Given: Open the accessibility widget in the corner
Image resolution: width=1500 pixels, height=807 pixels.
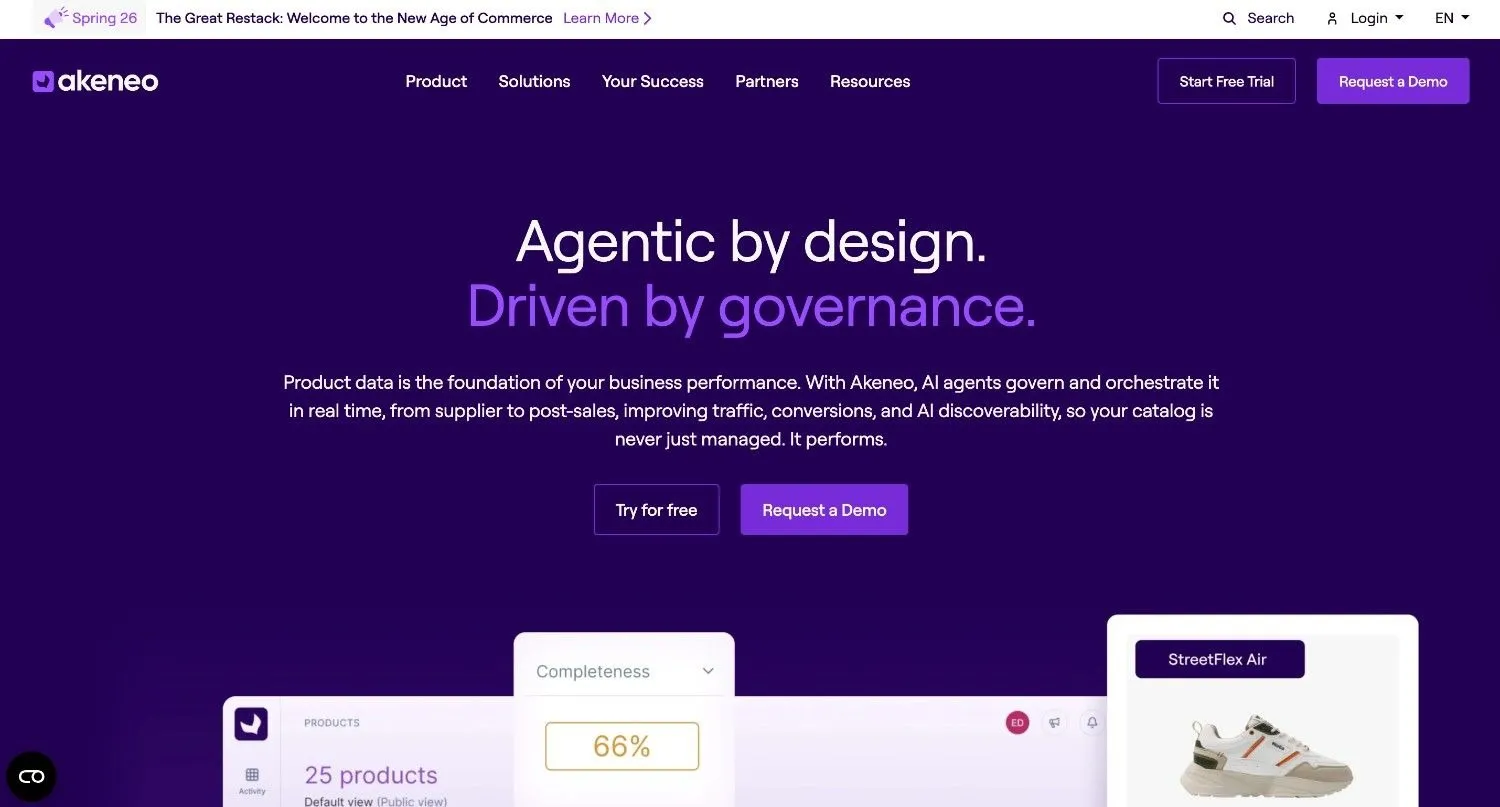Looking at the screenshot, I should tap(31, 777).
